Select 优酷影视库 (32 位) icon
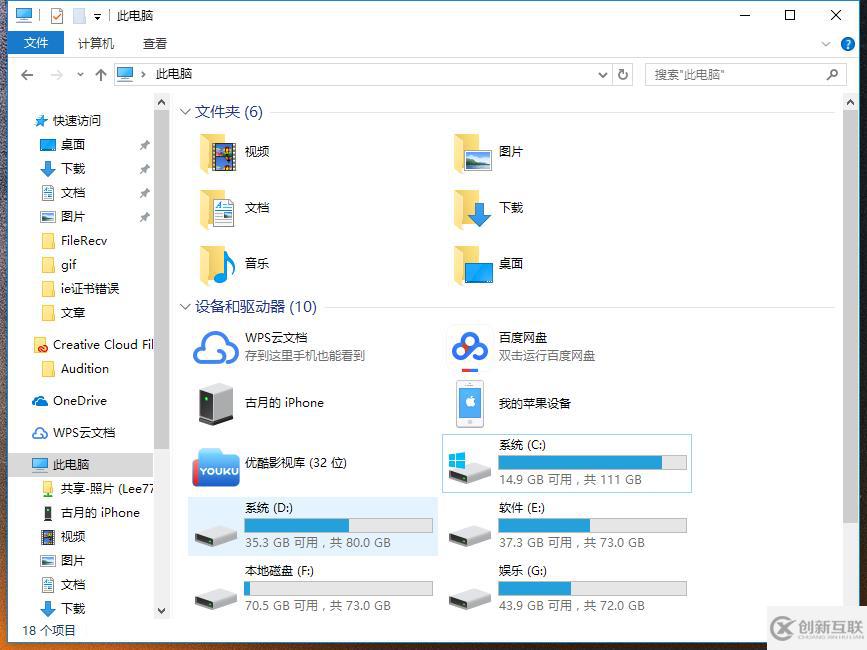Viewport: 867px width, 650px height. pyautogui.click(x=216, y=467)
